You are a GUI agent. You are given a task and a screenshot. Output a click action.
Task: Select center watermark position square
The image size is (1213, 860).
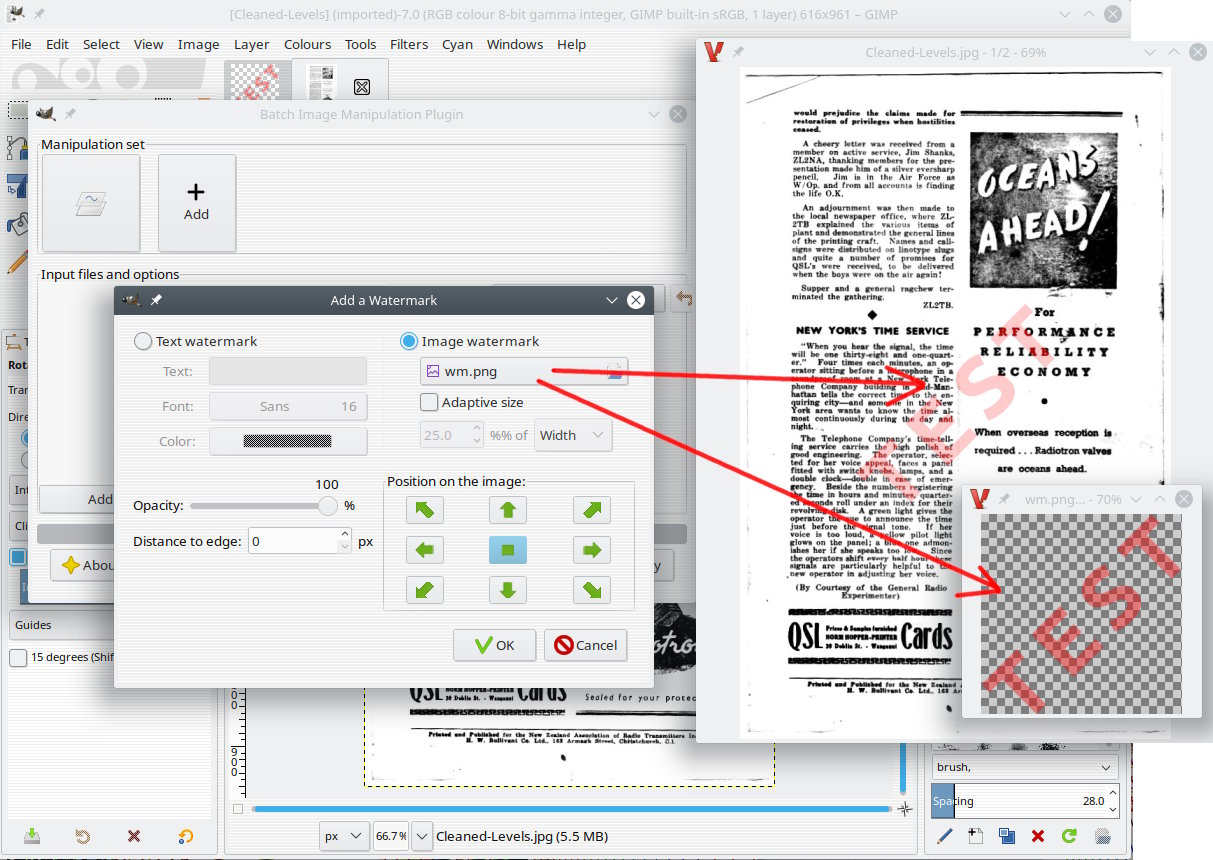click(508, 550)
